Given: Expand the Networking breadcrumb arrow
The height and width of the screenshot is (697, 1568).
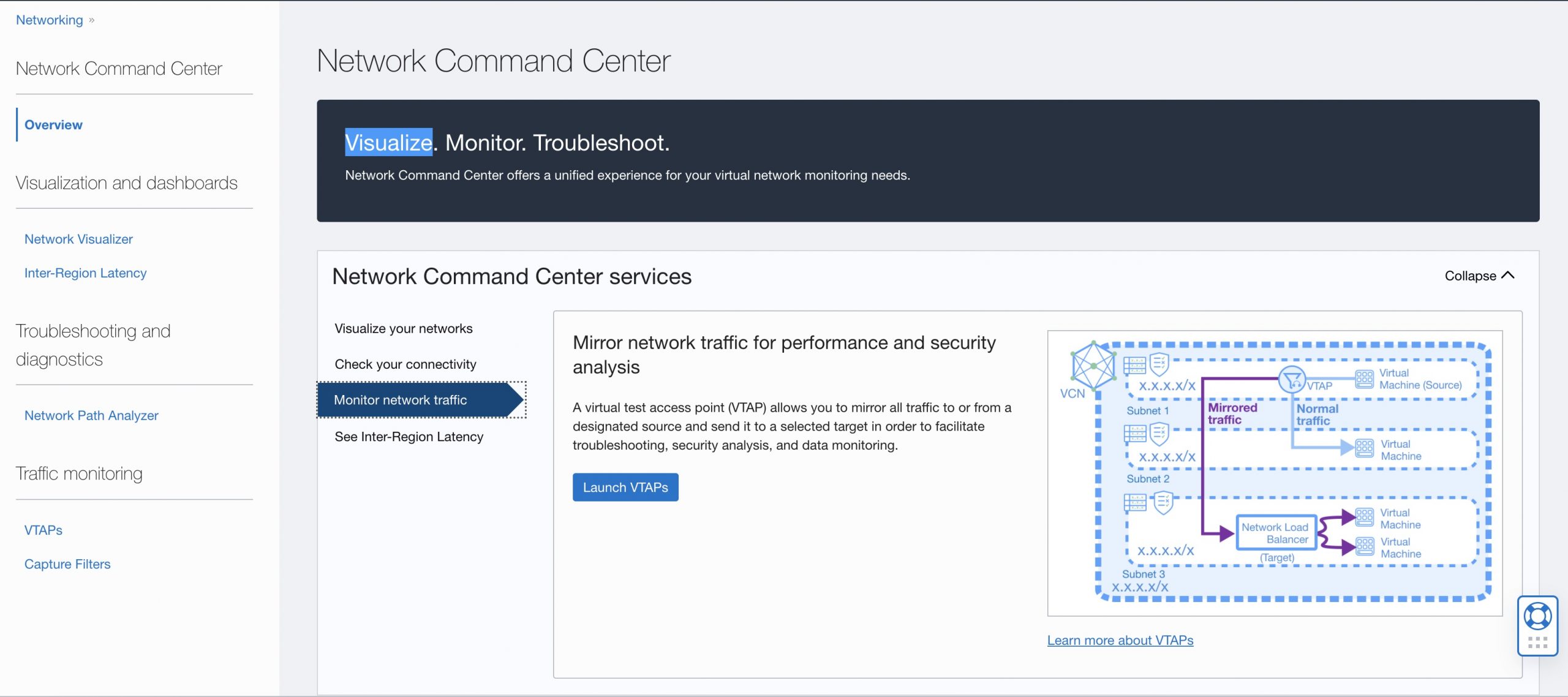Looking at the screenshot, I should 91,19.
